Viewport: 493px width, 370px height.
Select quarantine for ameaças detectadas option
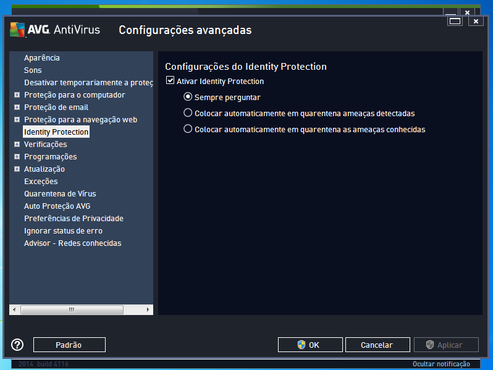tap(188, 113)
